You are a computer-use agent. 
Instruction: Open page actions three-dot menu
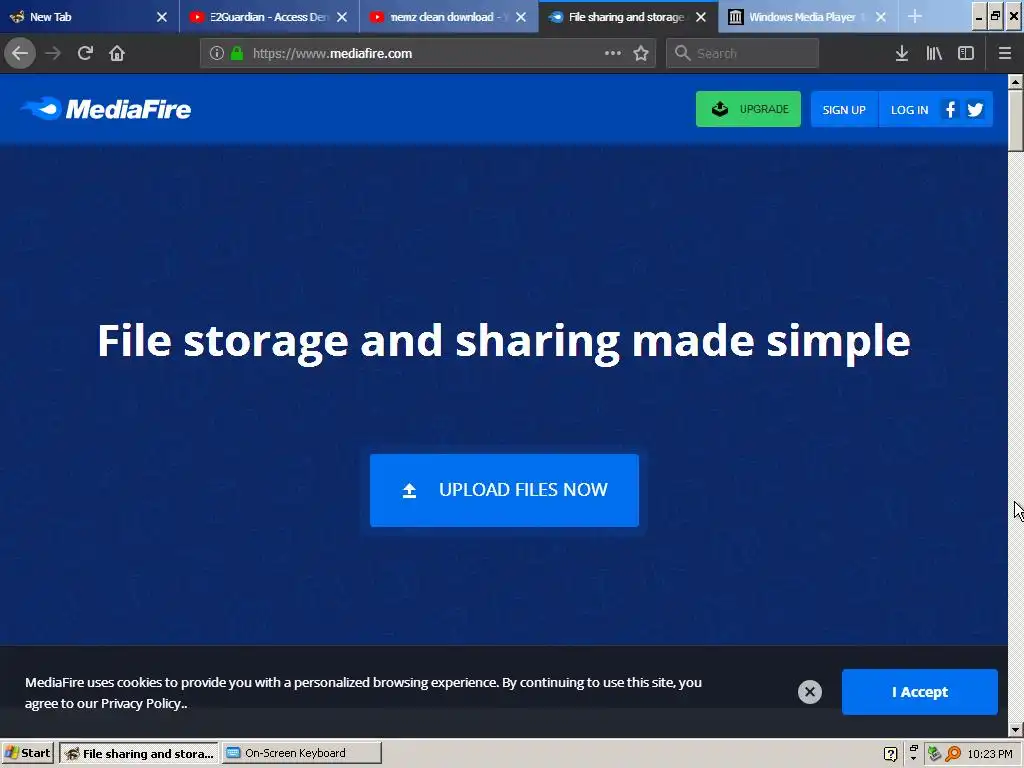click(613, 53)
